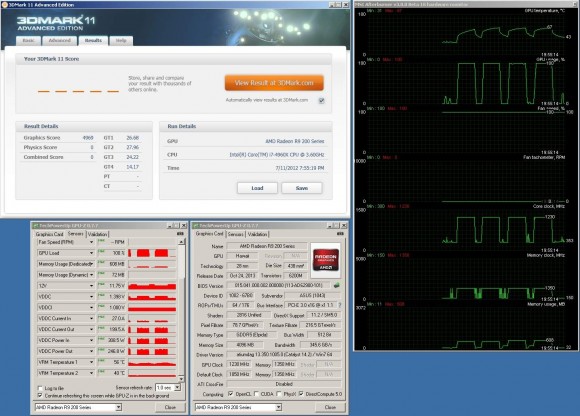Image resolution: width=580 pixels, height=416 pixels.
Task: Click the sensors list scrollbar up arrow
Action: point(181,241)
